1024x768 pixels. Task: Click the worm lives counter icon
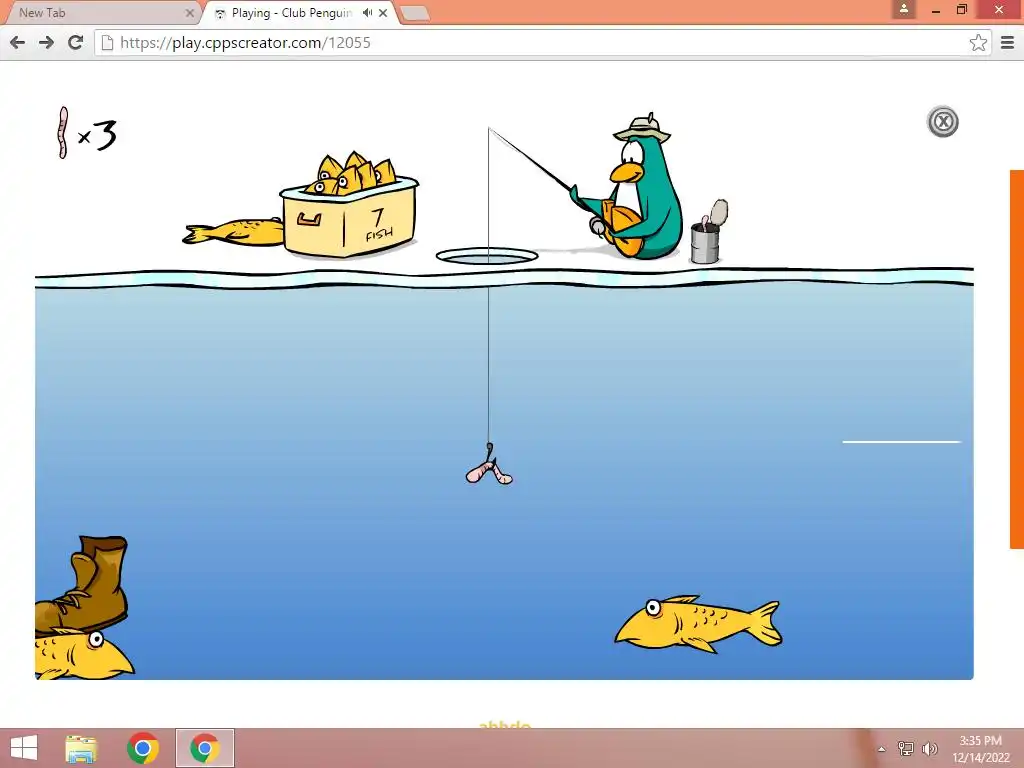pos(63,133)
